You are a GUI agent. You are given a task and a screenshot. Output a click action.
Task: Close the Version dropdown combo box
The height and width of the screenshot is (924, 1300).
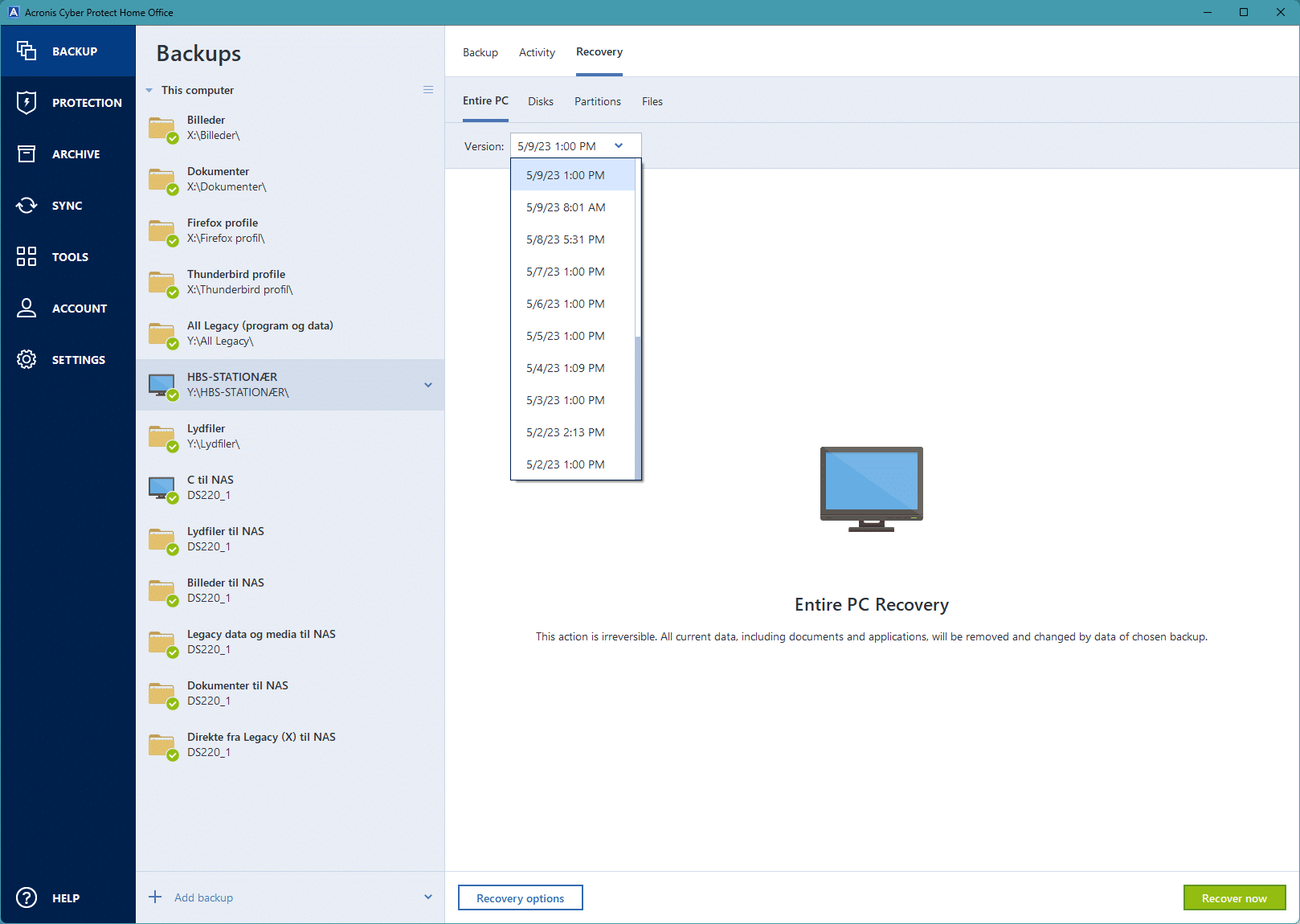pyautogui.click(x=575, y=145)
